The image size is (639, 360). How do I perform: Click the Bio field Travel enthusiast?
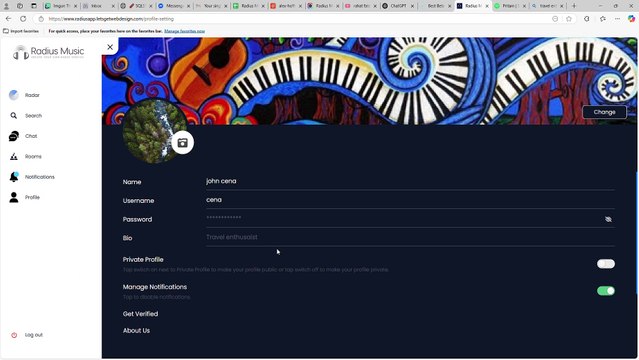[410, 237]
